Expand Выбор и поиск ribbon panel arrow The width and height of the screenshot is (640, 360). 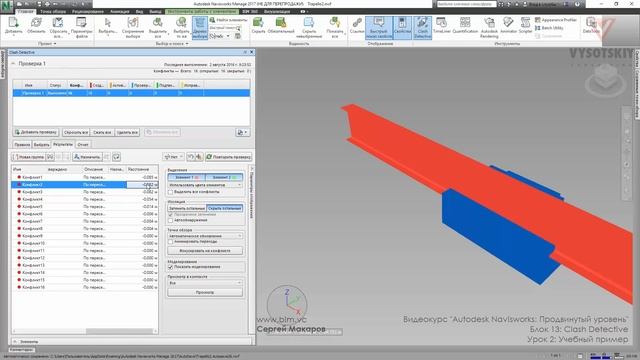pos(187,44)
